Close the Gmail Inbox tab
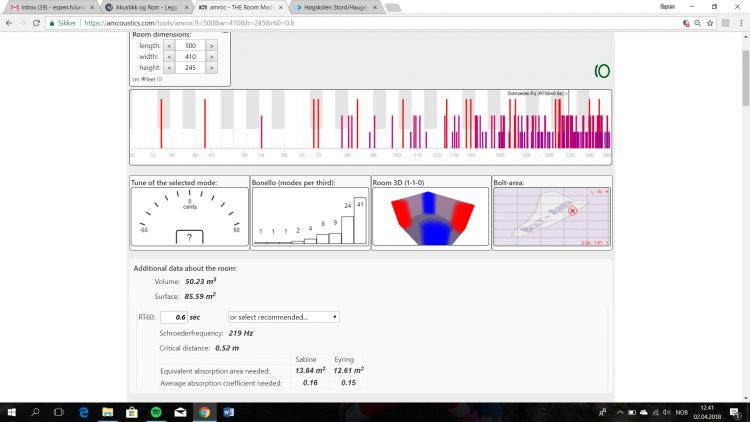The image size is (750, 422). pos(92,8)
